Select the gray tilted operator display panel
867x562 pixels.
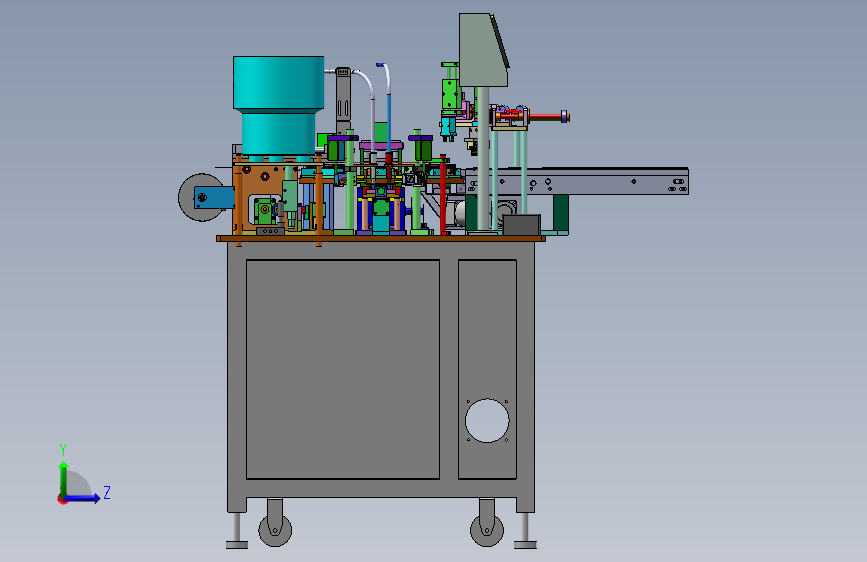point(483,50)
